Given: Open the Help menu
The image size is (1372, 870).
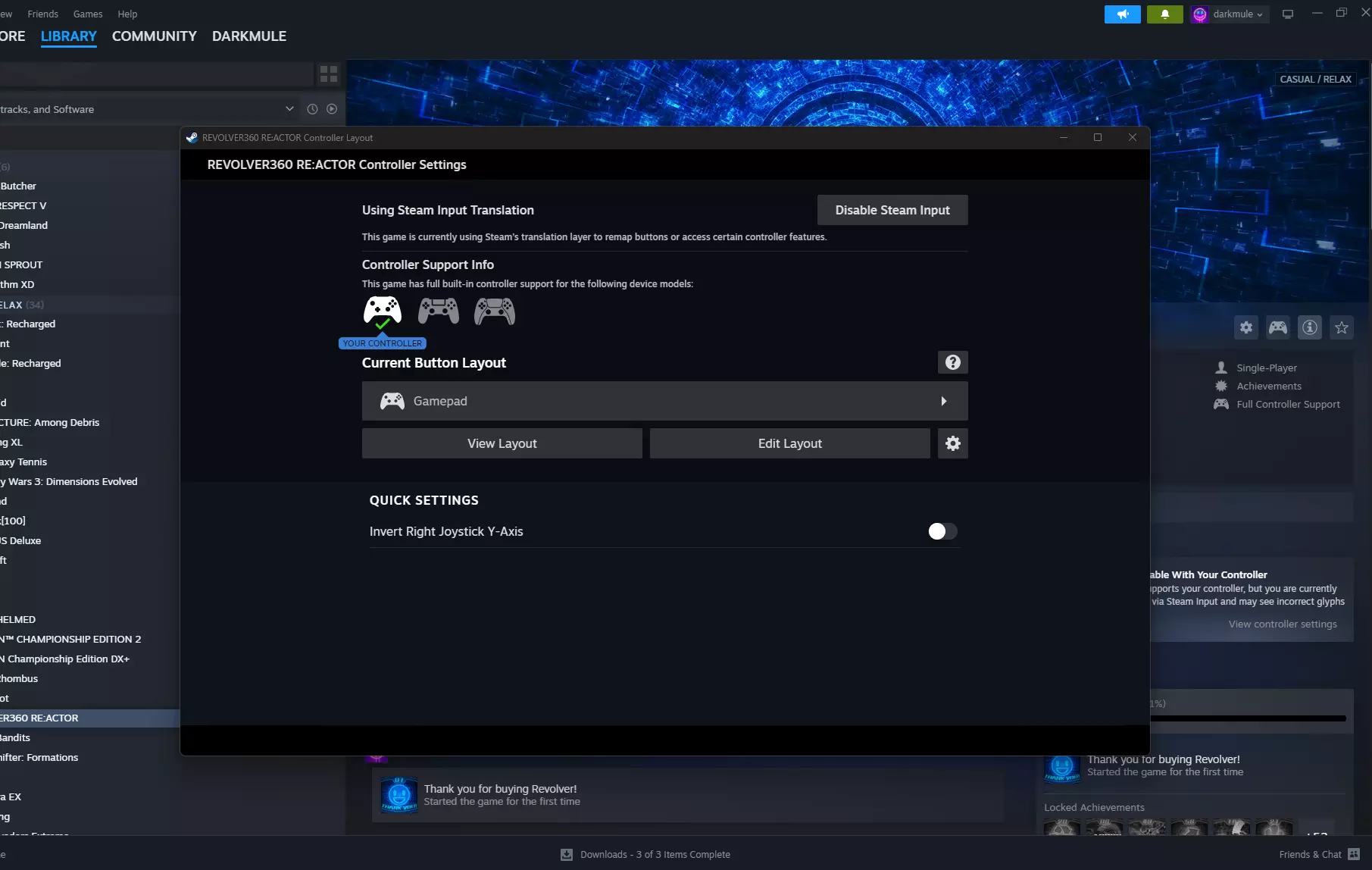Looking at the screenshot, I should click(x=127, y=14).
